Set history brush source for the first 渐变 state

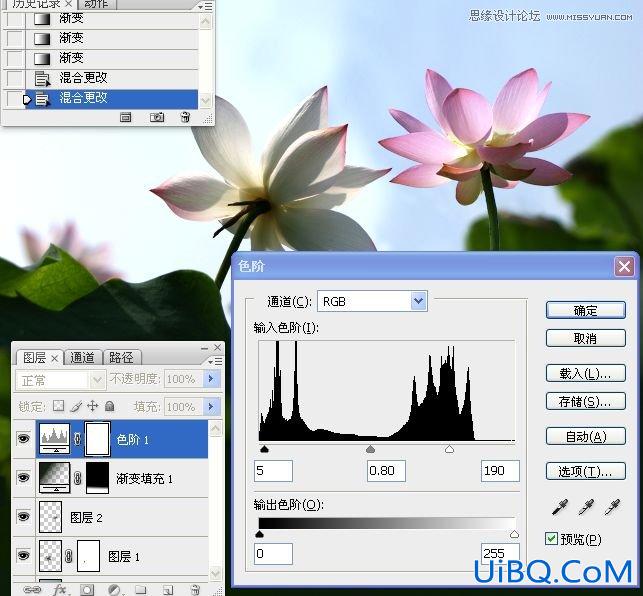pos(15,18)
